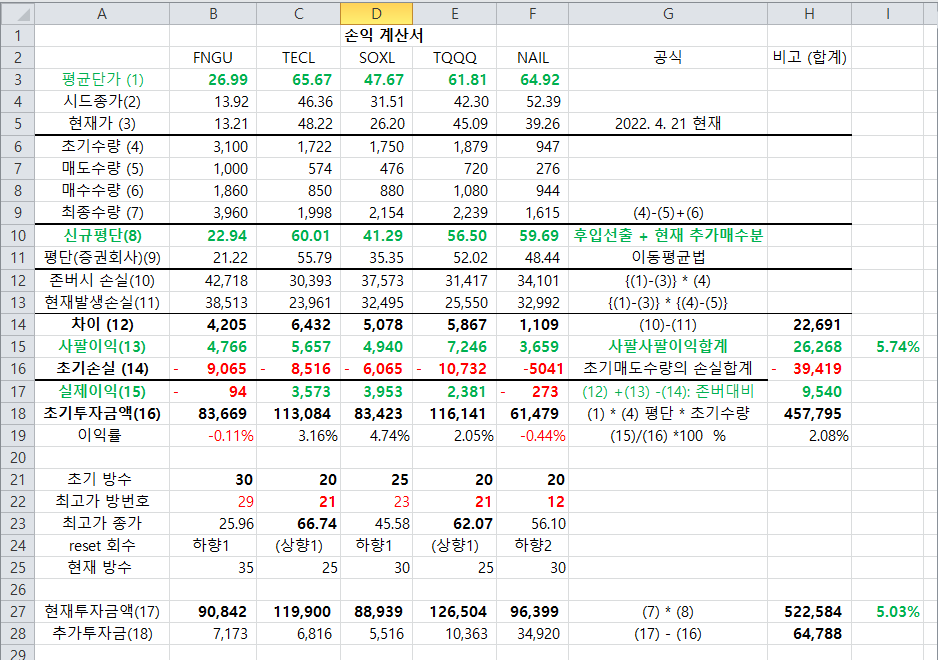Click the date cell 2022. 4. 21 현재
Screen dimensions: 938x660
click(668, 123)
